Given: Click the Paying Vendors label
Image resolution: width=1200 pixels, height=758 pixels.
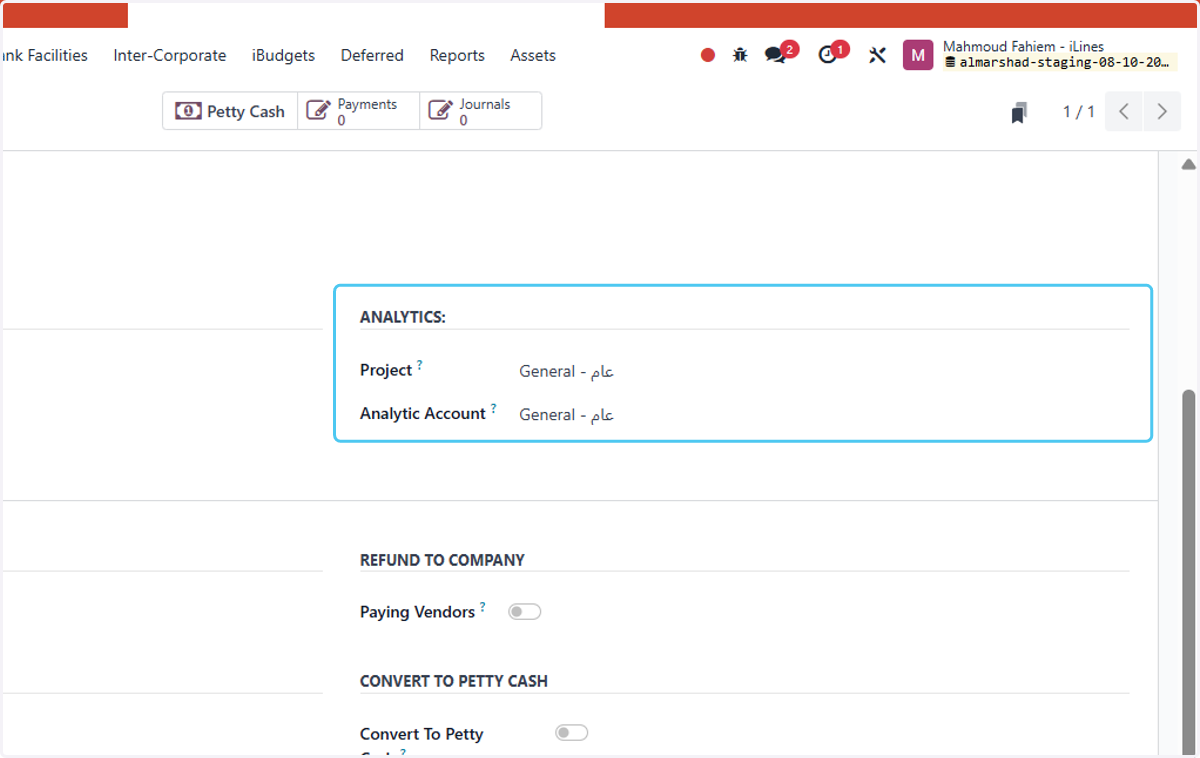Looking at the screenshot, I should [417, 612].
